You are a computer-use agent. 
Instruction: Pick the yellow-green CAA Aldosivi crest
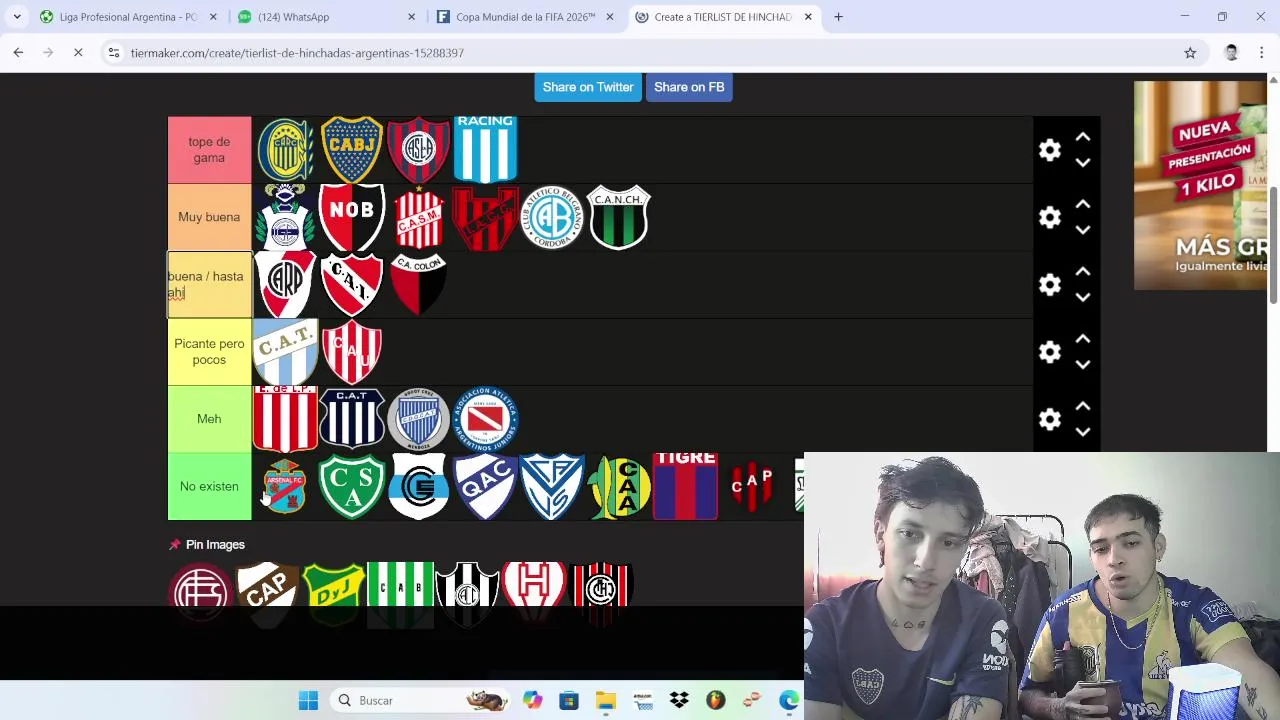[x=619, y=486]
